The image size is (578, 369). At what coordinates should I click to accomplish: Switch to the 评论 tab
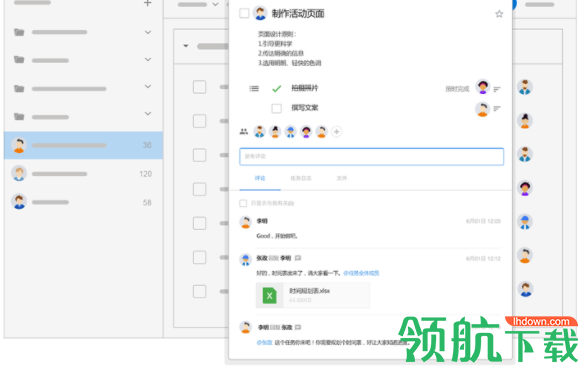tap(260, 178)
